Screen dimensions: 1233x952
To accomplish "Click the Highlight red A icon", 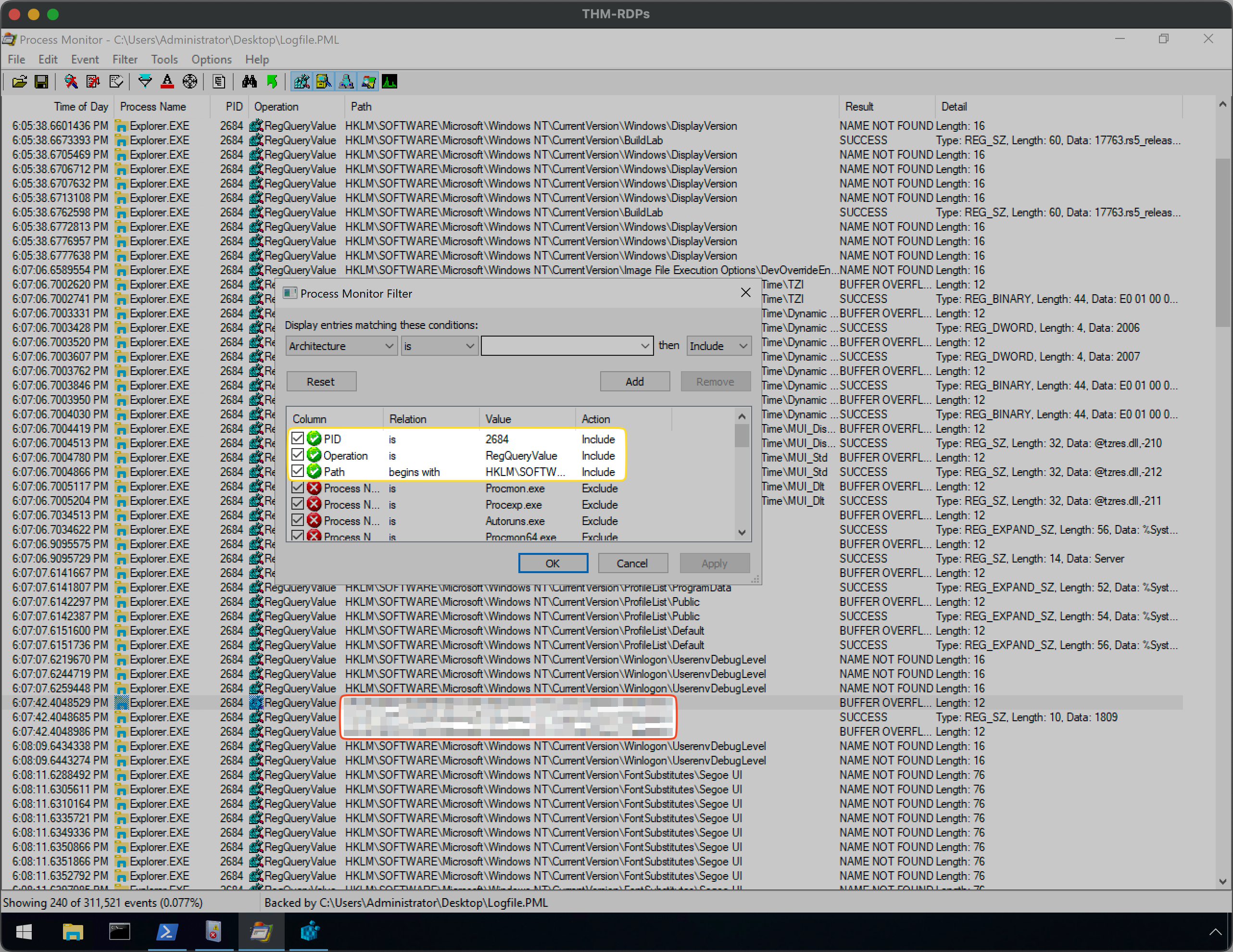I will [167, 82].
